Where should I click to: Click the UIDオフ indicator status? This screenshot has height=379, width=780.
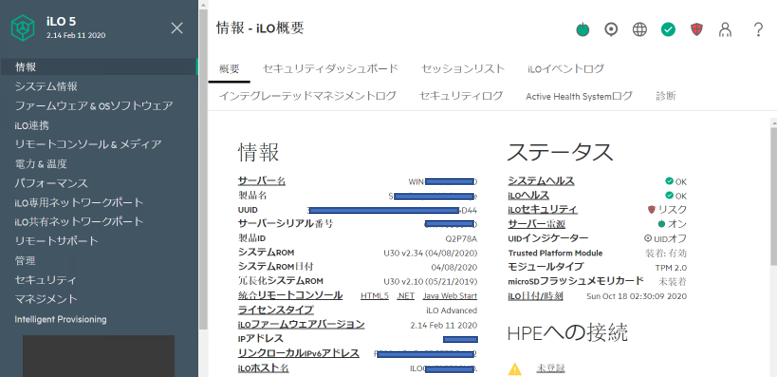click(x=666, y=239)
